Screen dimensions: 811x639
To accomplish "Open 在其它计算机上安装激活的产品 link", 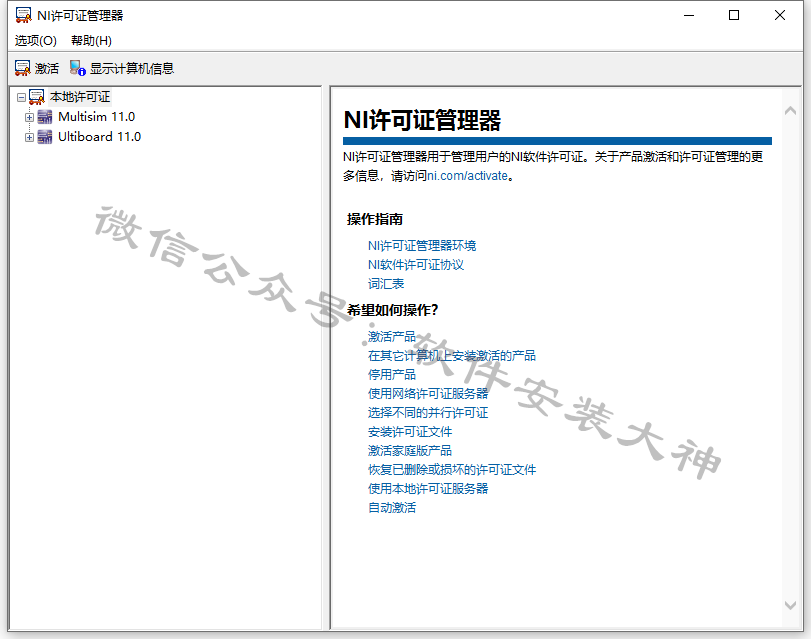I will [452, 355].
